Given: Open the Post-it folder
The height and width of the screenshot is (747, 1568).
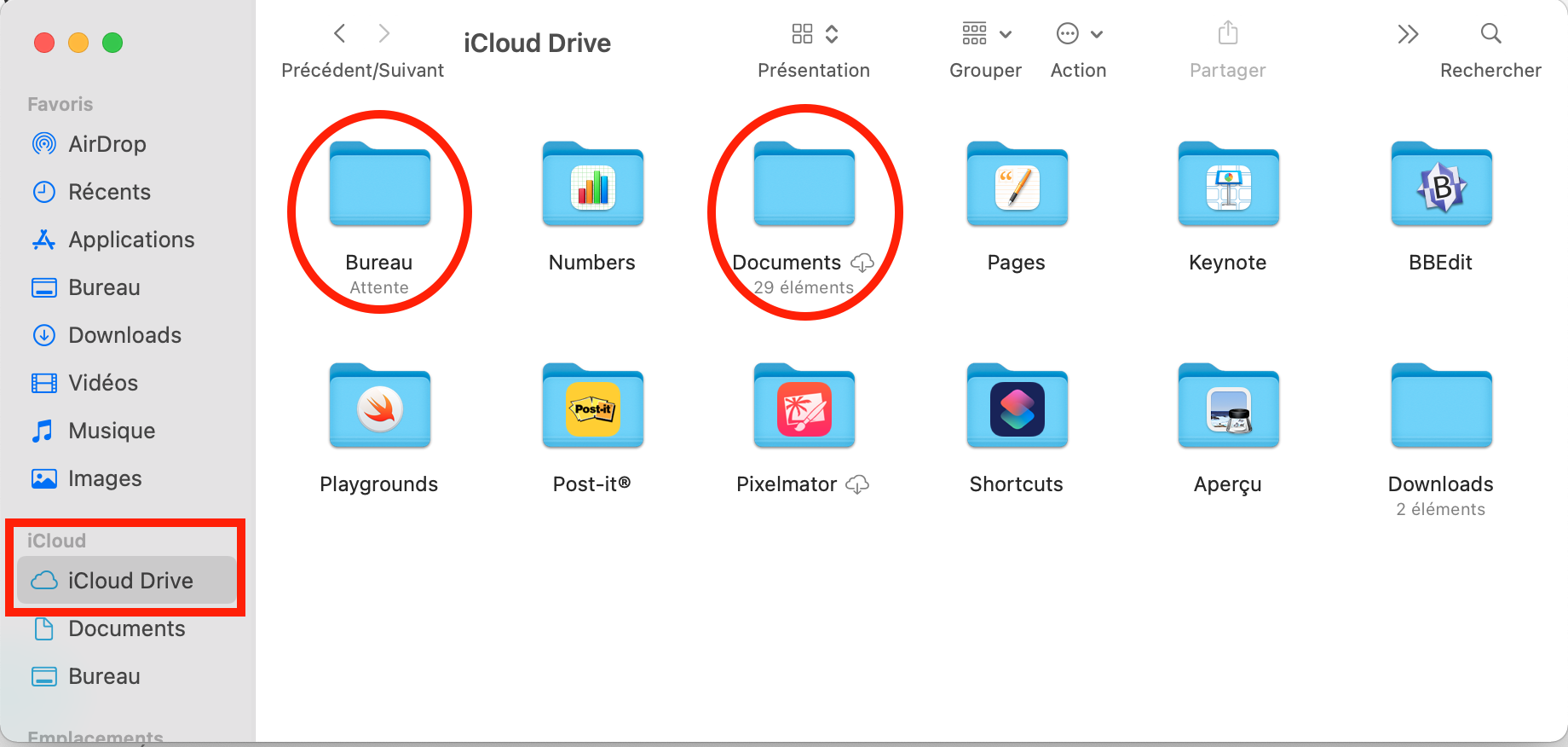Looking at the screenshot, I should tap(592, 407).
